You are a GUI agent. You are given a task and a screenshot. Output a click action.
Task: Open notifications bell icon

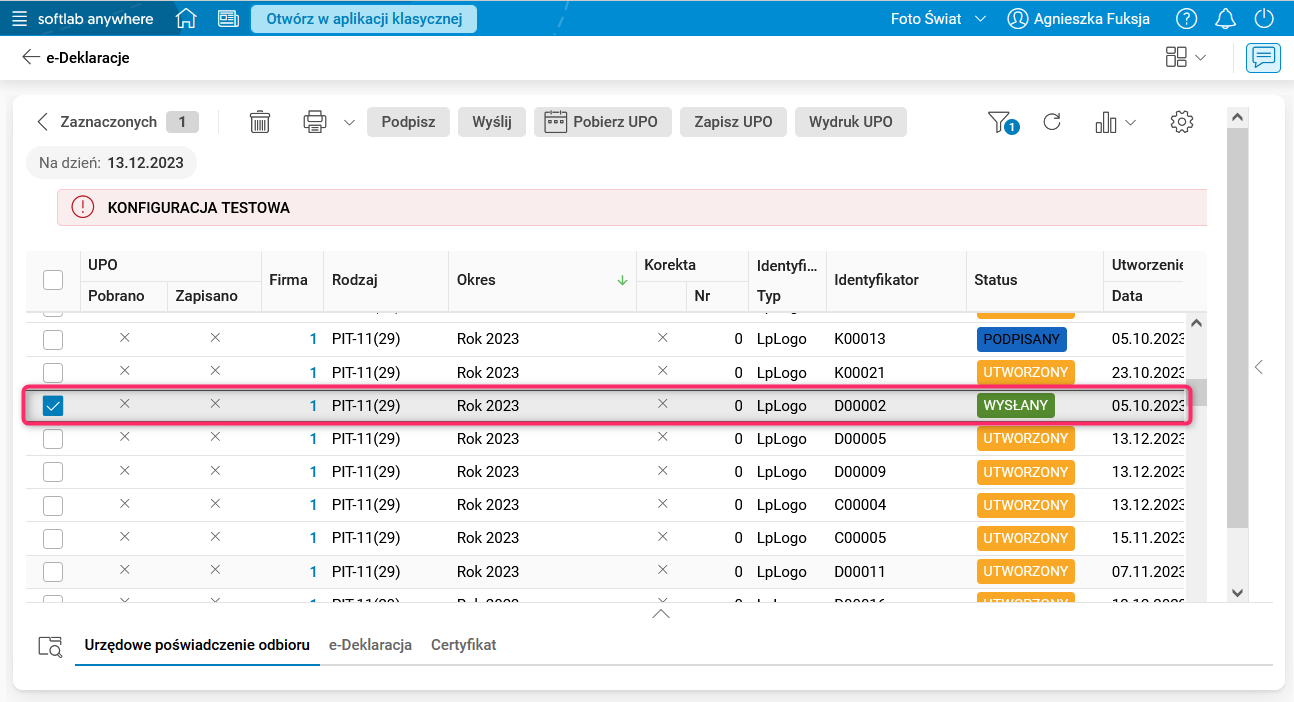click(1225, 18)
